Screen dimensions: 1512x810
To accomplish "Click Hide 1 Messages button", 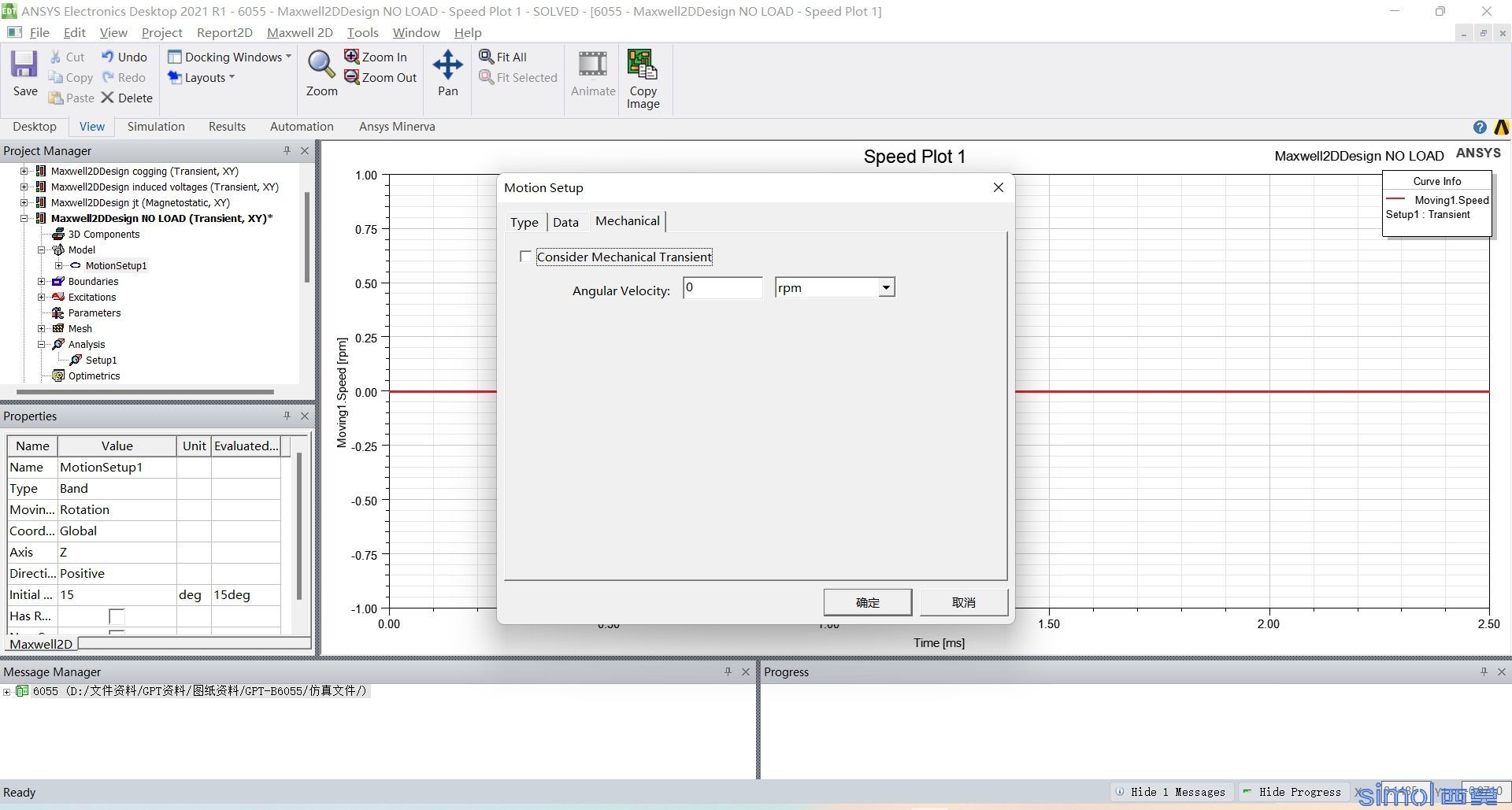I will [x=1171, y=792].
